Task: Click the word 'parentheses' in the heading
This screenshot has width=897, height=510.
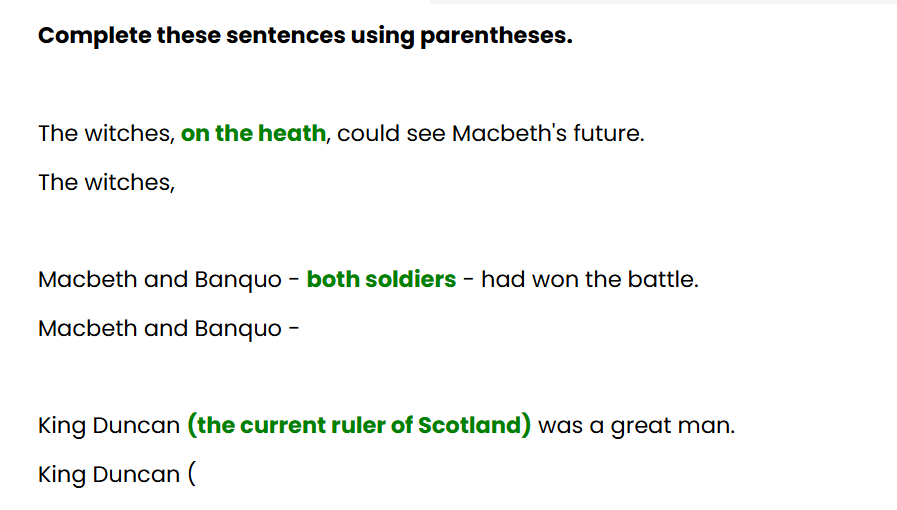Action: (x=494, y=36)
